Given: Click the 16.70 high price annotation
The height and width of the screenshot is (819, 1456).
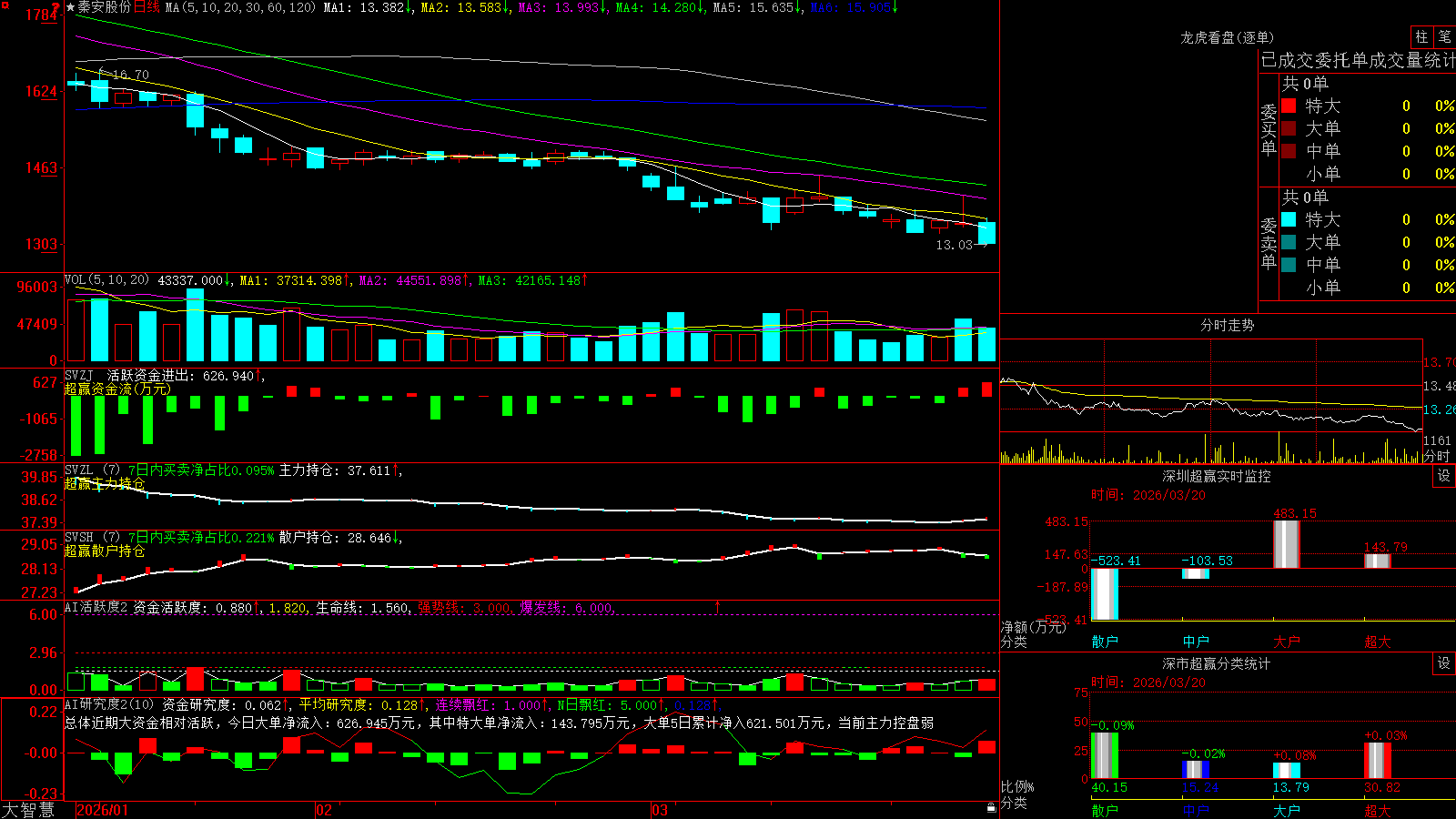Looking at the screenshot, I should click(x=130, y=75).
